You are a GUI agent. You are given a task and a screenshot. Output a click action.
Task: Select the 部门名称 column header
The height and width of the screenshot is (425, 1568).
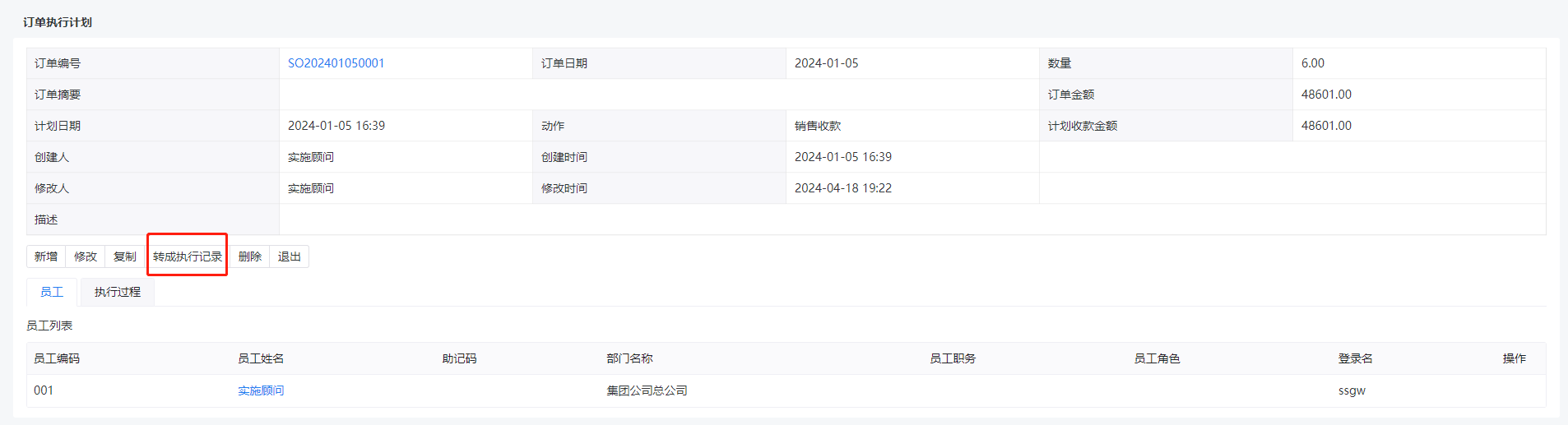click(x=629, y=358)
